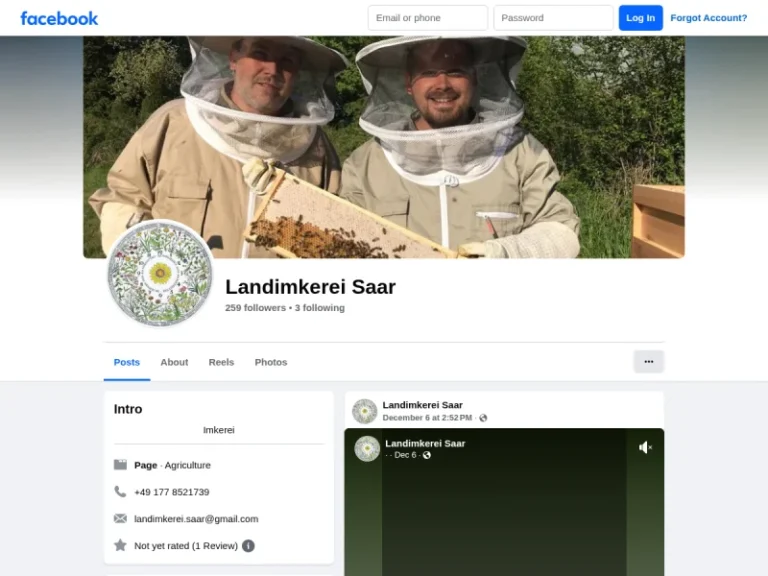Click the globe icon in video overlay

click(x=427, y=455)
